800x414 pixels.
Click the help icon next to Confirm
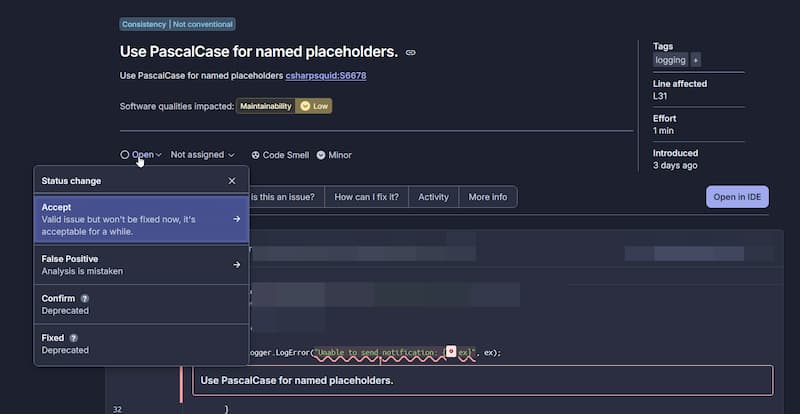[x=85, y=298]
